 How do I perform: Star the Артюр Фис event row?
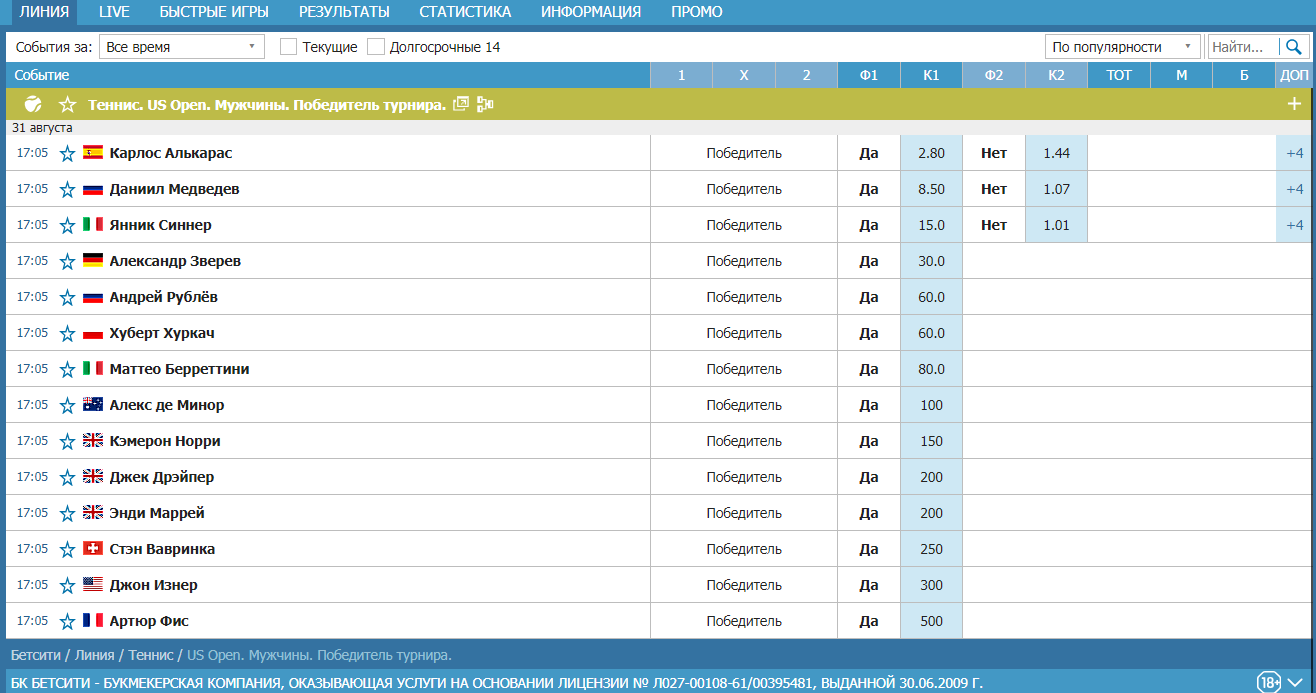(67, 622)
